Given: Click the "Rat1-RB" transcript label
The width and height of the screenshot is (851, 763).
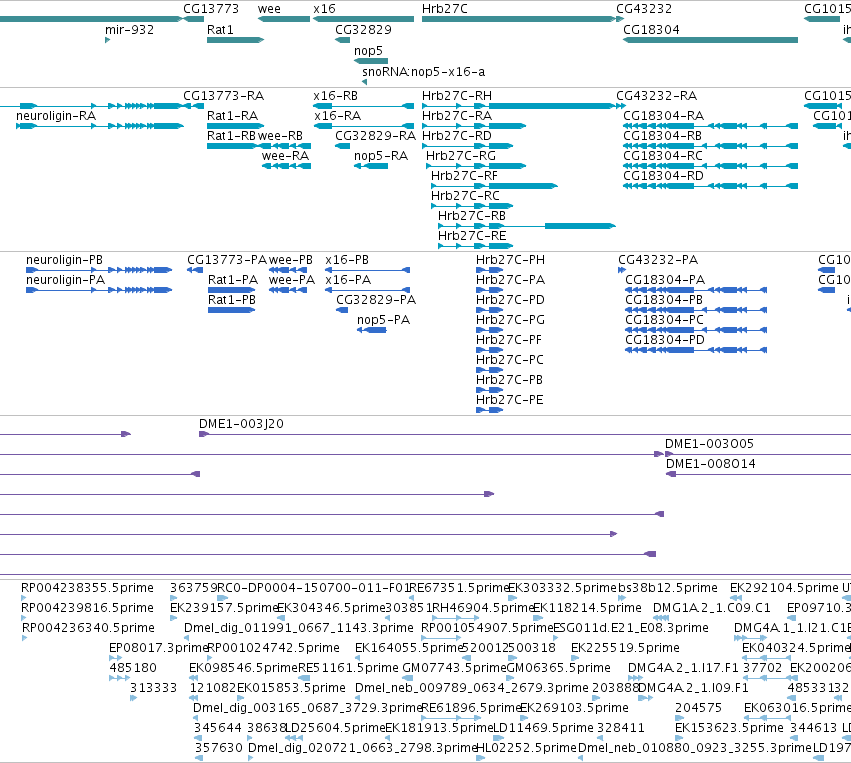Looking at the screenshot, I should tap(231, 136).
